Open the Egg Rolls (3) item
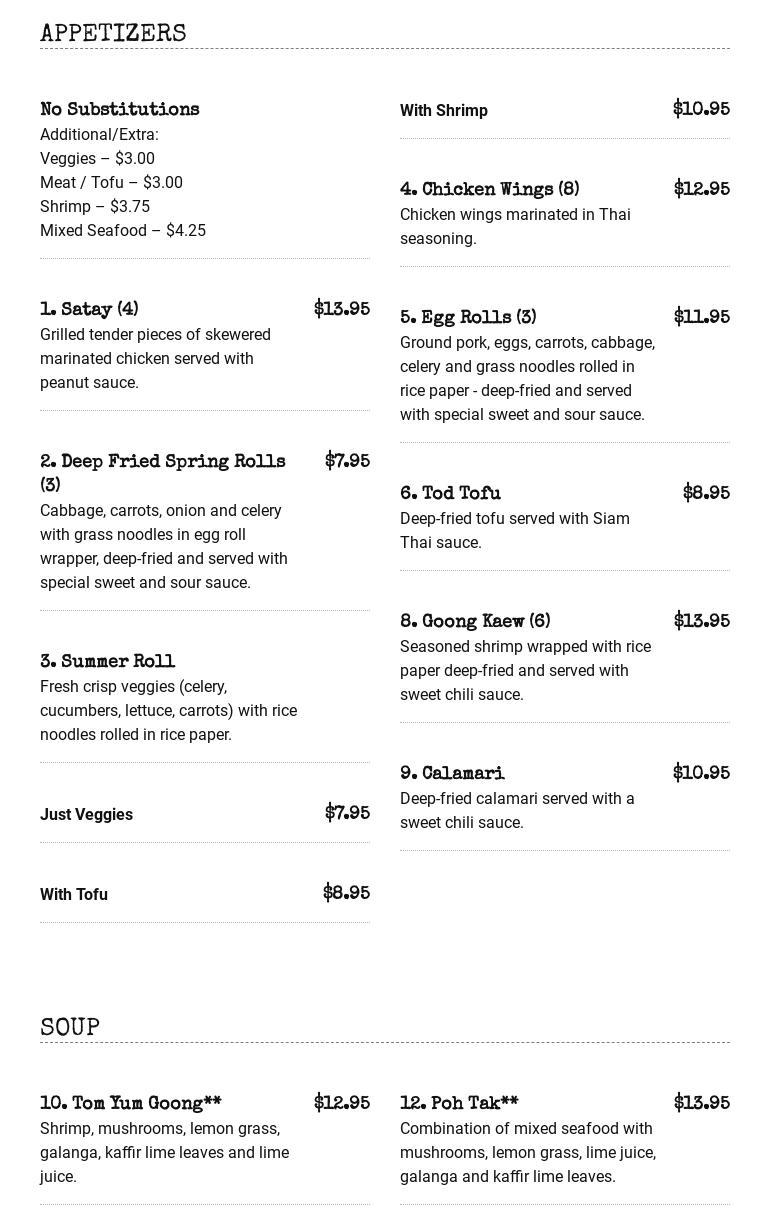This screenshot has width=770, height=1210. point(468,318)
